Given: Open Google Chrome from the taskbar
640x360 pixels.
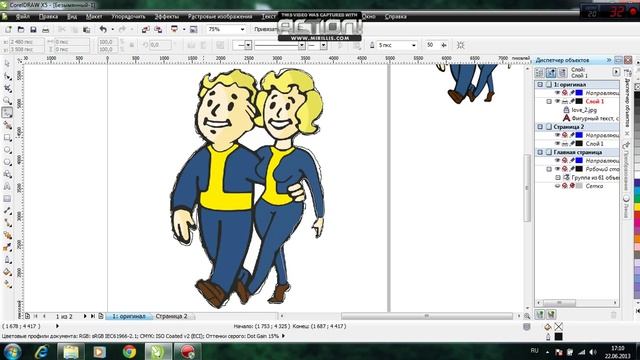Looking at the screenshot, I should tap(129, 351).
